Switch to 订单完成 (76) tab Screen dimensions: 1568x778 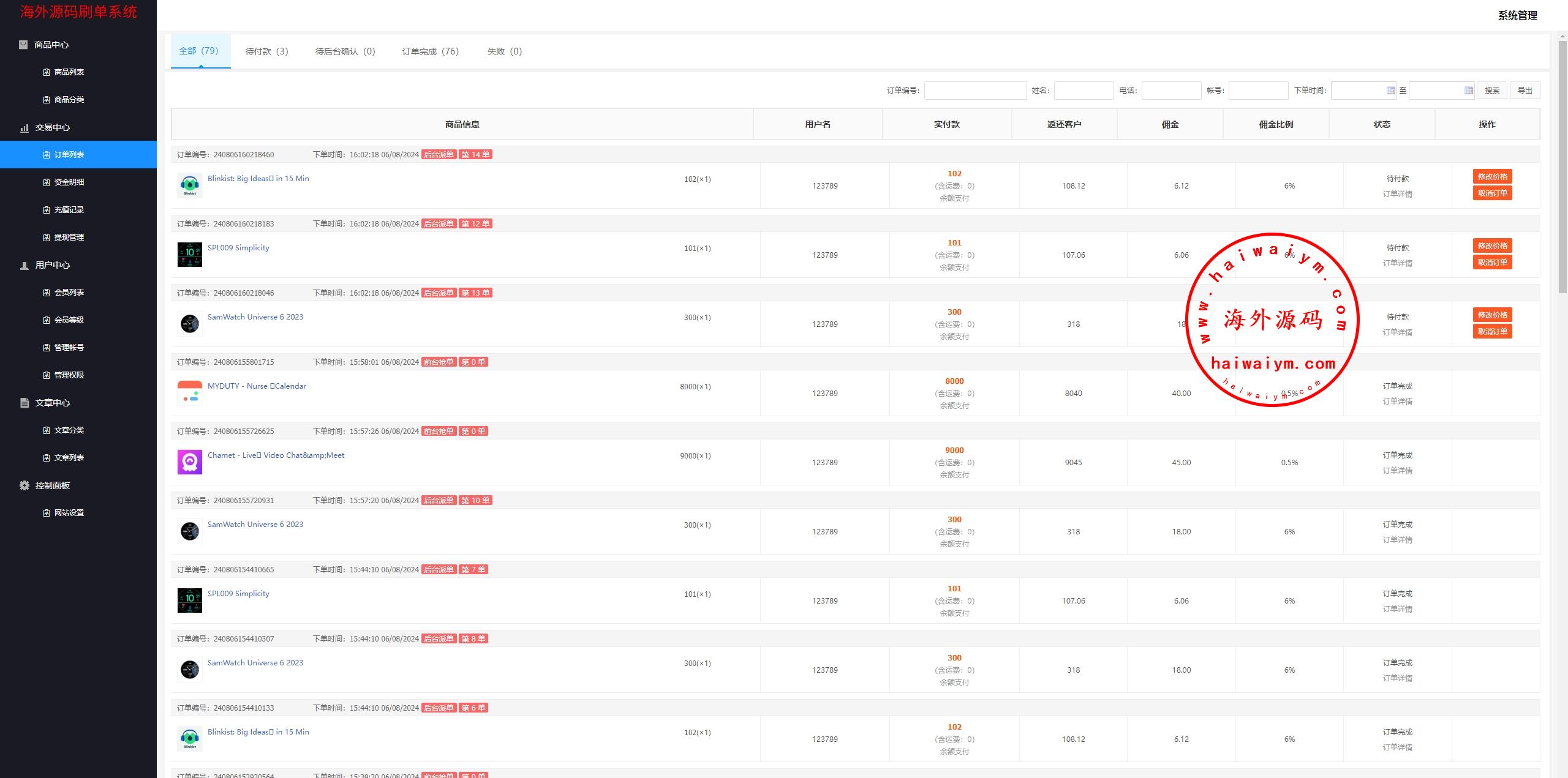(430, 51)
